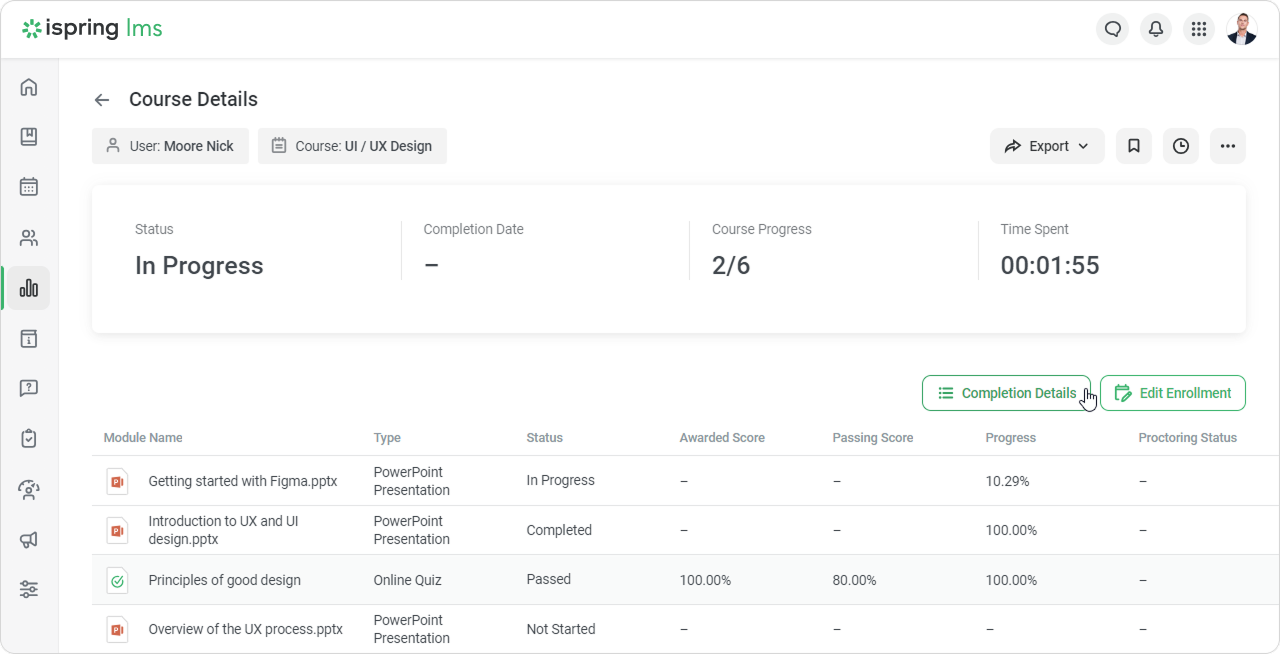Screen dimensions: 1280x654
Task: Open the three-dots more options menu
Action: (1228, 146)
